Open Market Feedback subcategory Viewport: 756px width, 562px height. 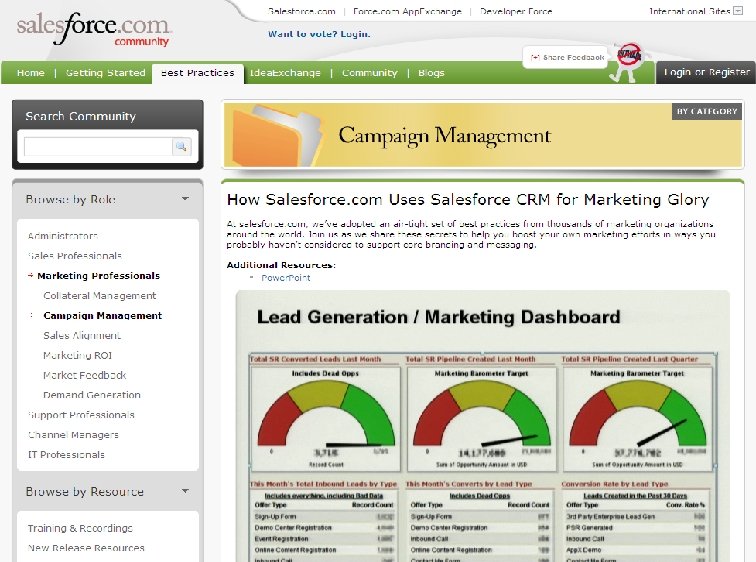[x=85, y=375]
